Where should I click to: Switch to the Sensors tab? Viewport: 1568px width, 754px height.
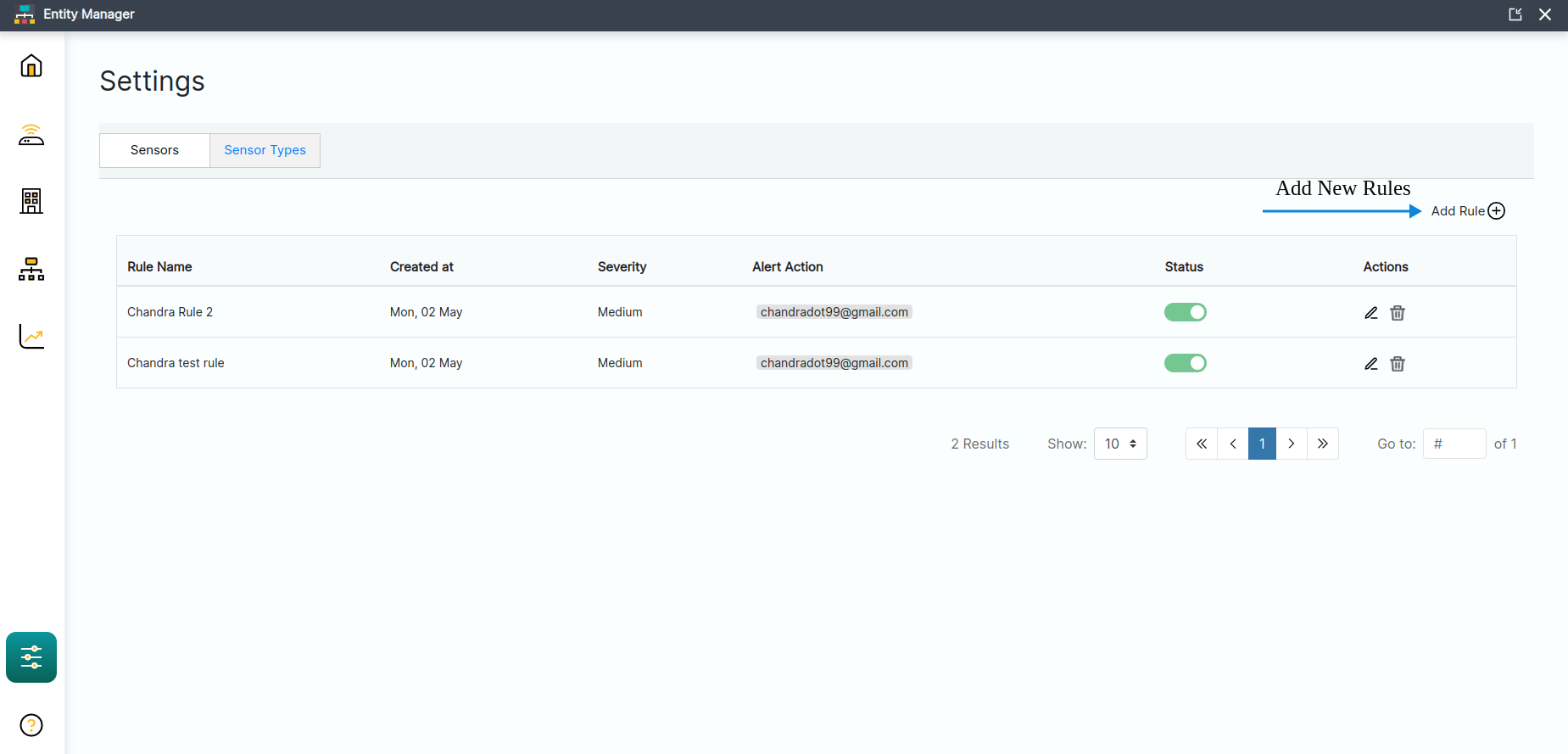[x=154, y=150]
